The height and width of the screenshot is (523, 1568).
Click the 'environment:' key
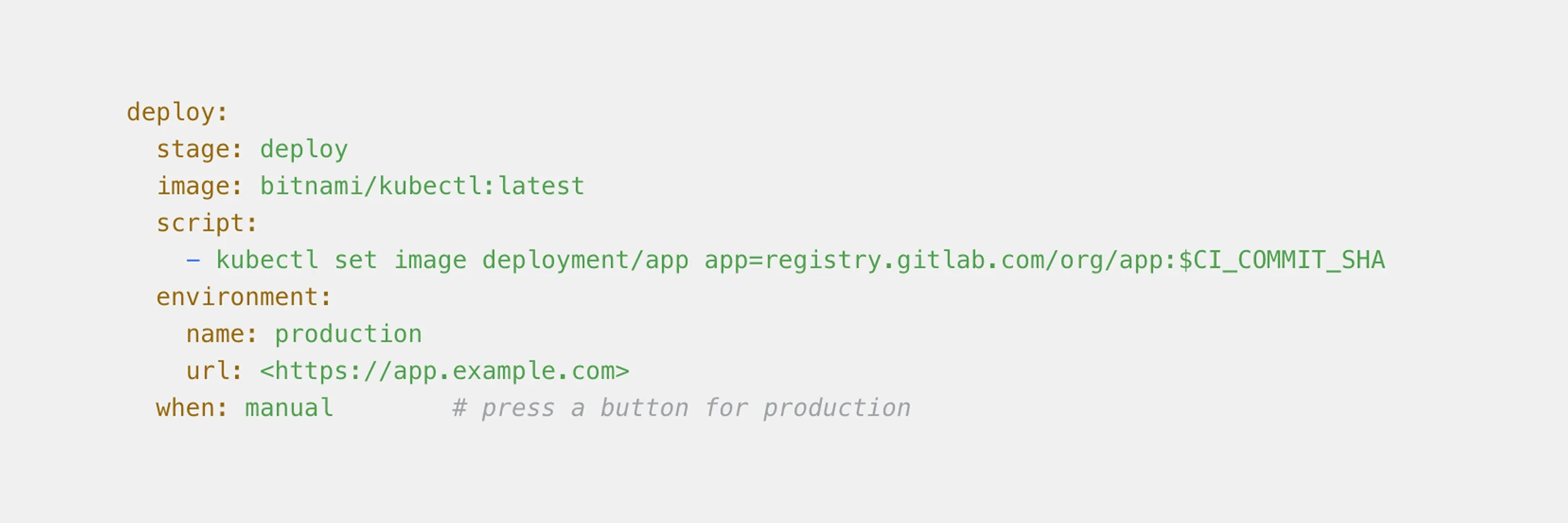244,298
